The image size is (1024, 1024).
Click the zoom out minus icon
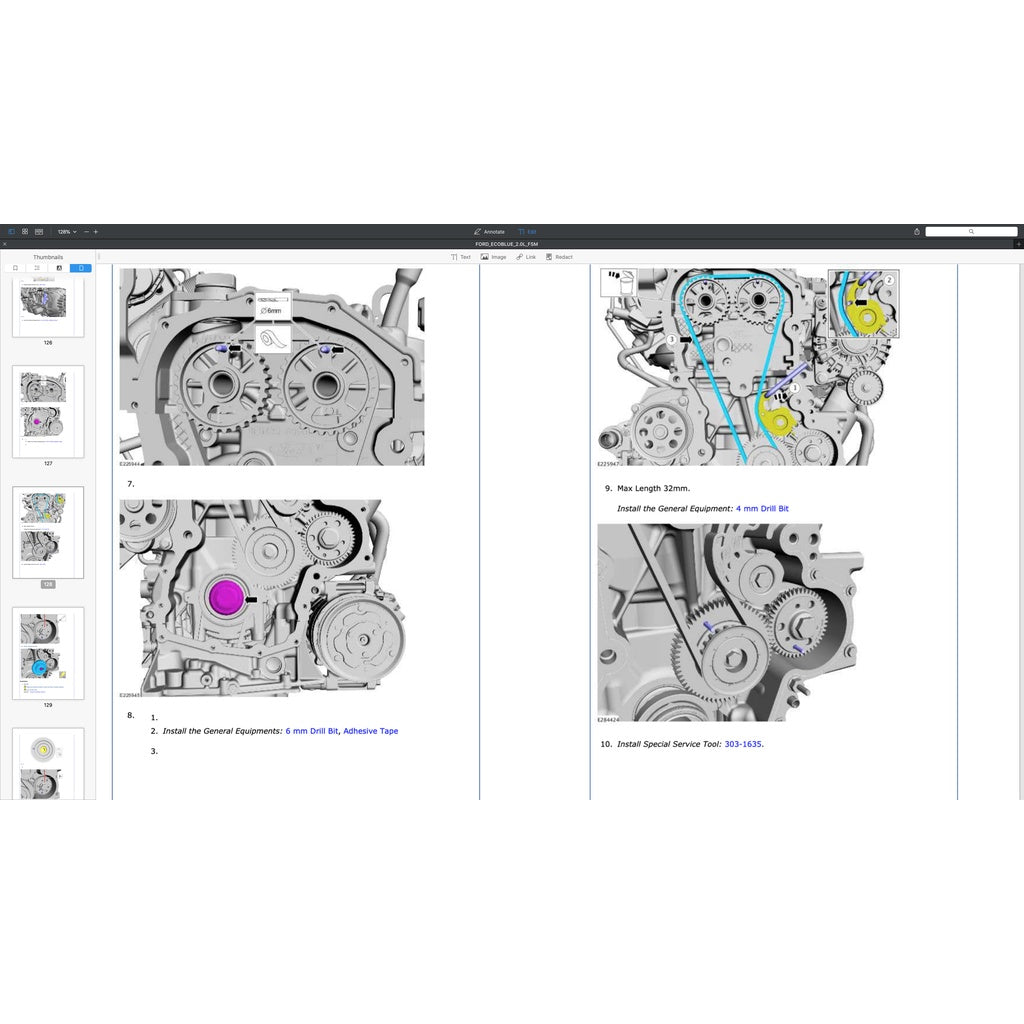(86, 232)
